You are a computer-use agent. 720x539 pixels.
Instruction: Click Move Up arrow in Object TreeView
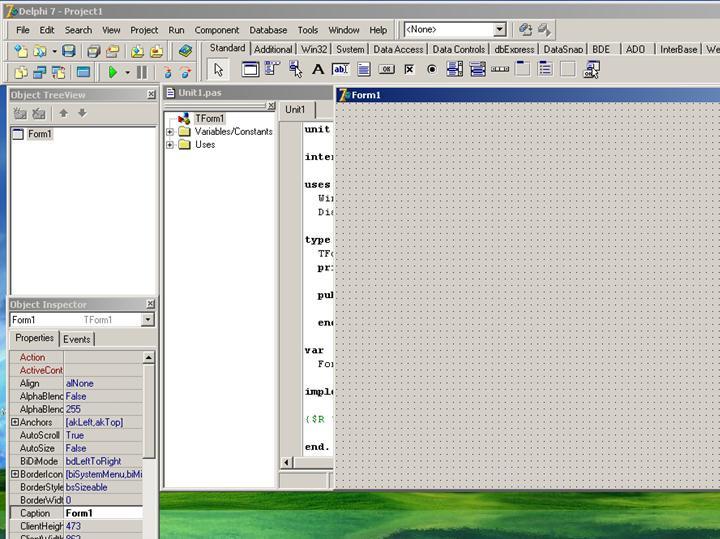63,113
